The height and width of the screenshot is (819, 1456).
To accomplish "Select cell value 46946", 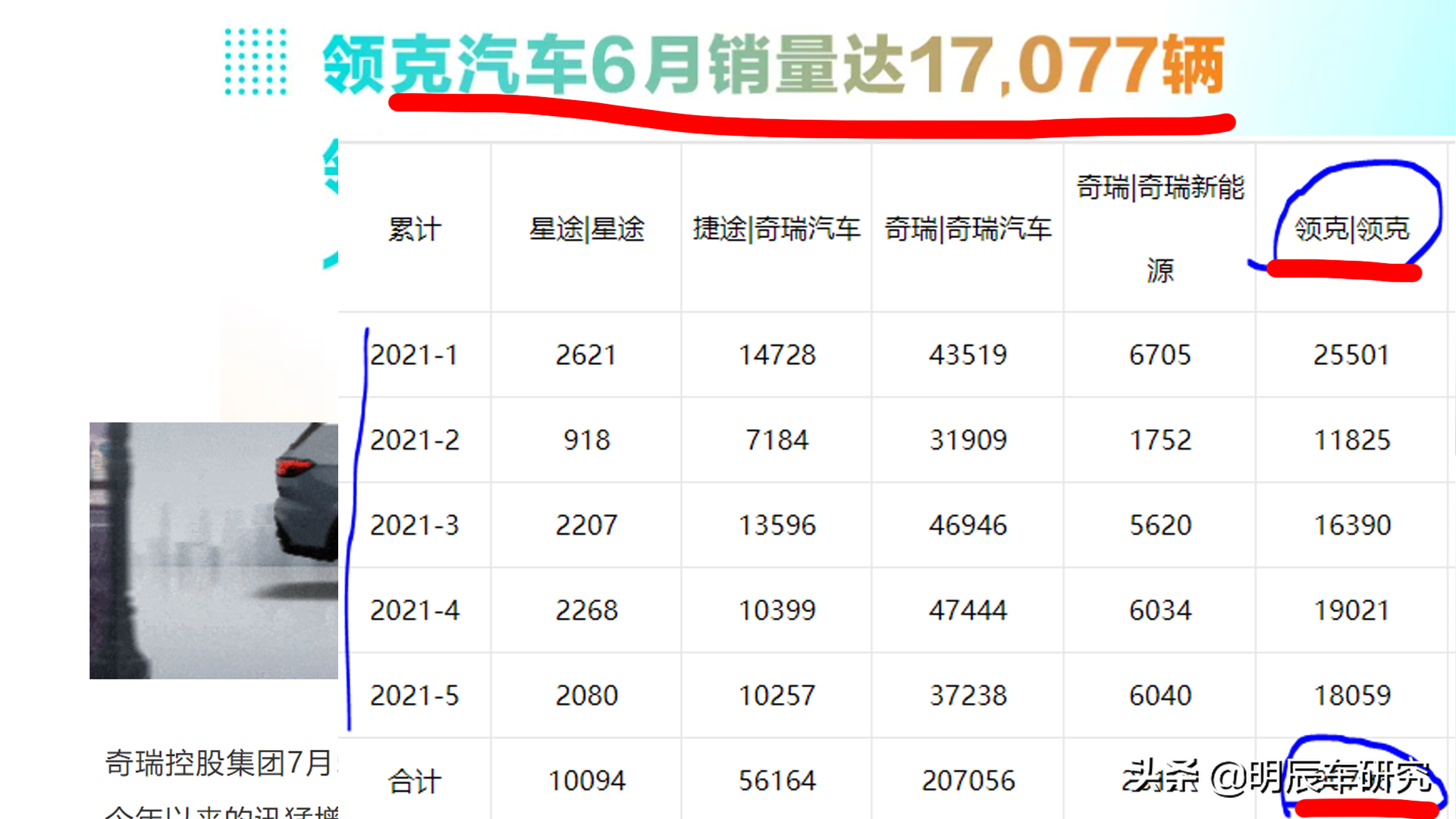I will (x=968, y=525).
